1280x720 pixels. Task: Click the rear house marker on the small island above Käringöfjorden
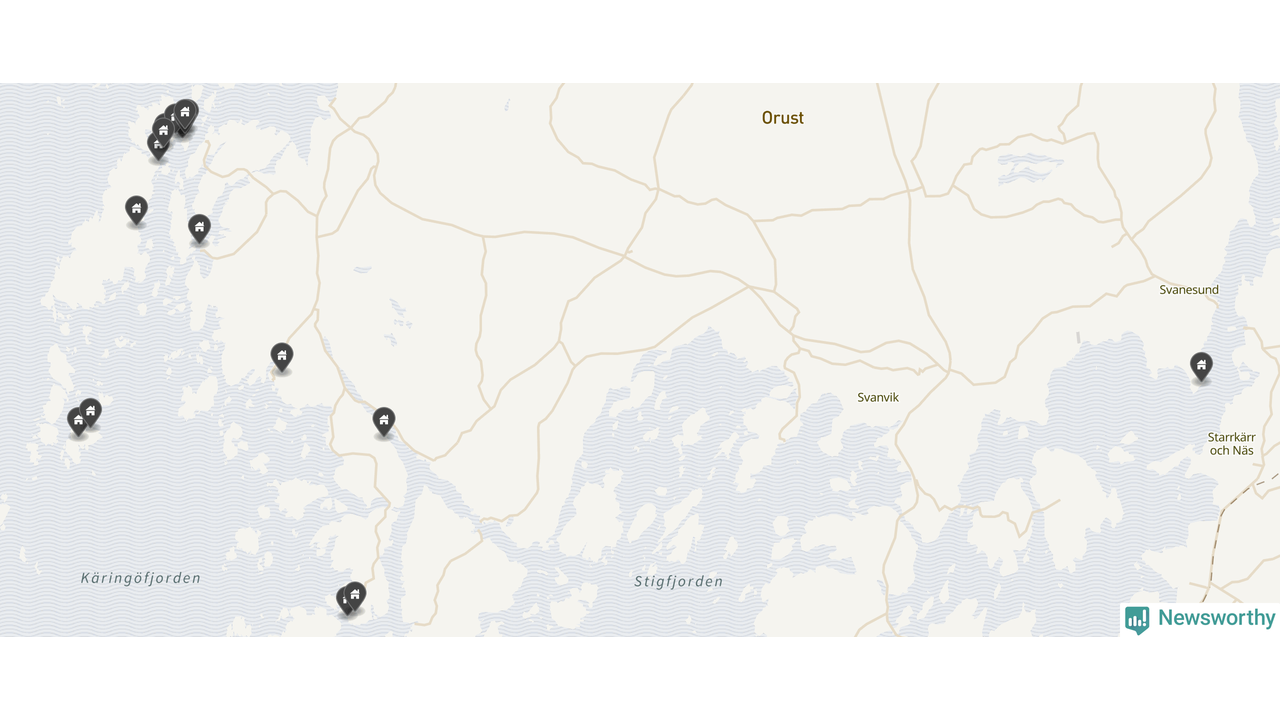click(x=91, y=413)
